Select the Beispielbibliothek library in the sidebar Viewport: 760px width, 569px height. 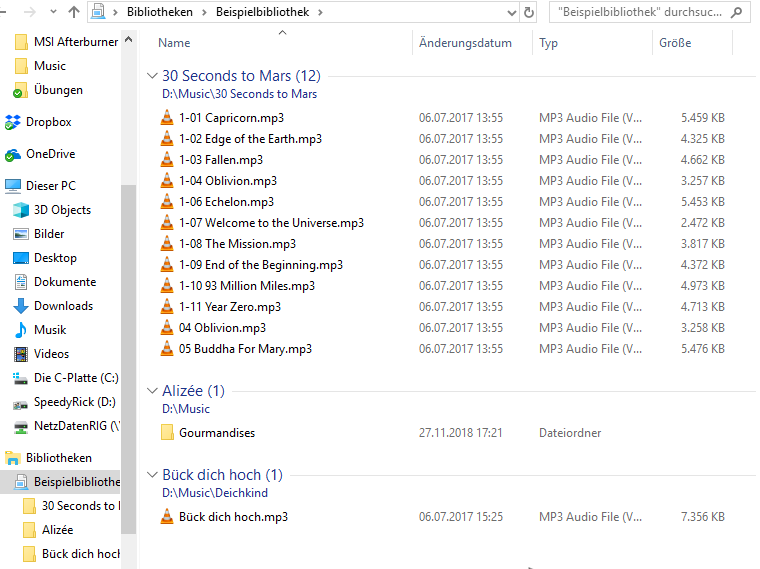coord(60,482)
